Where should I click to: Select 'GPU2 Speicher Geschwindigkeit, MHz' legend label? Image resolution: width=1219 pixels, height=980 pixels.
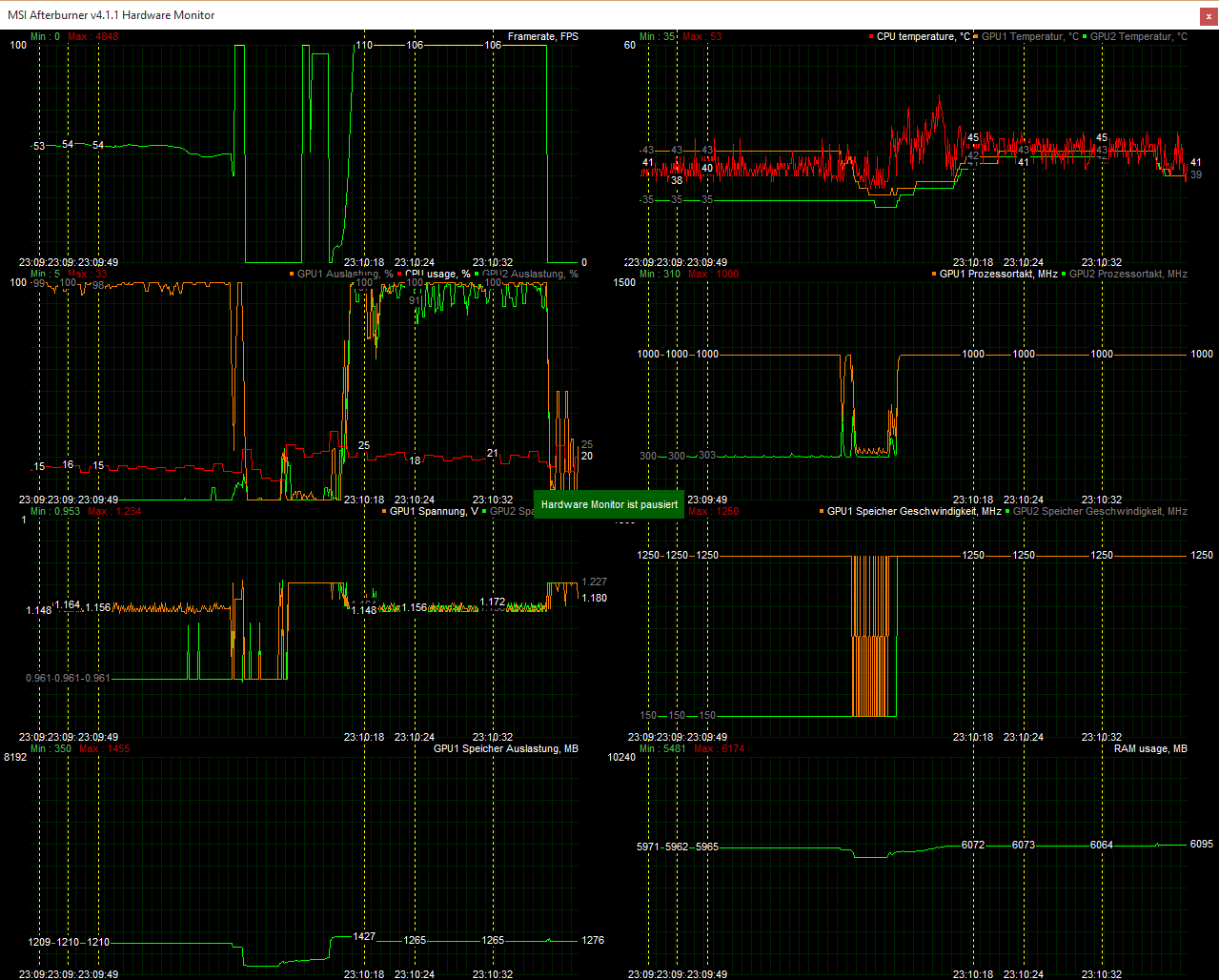tap(1100, 511)
